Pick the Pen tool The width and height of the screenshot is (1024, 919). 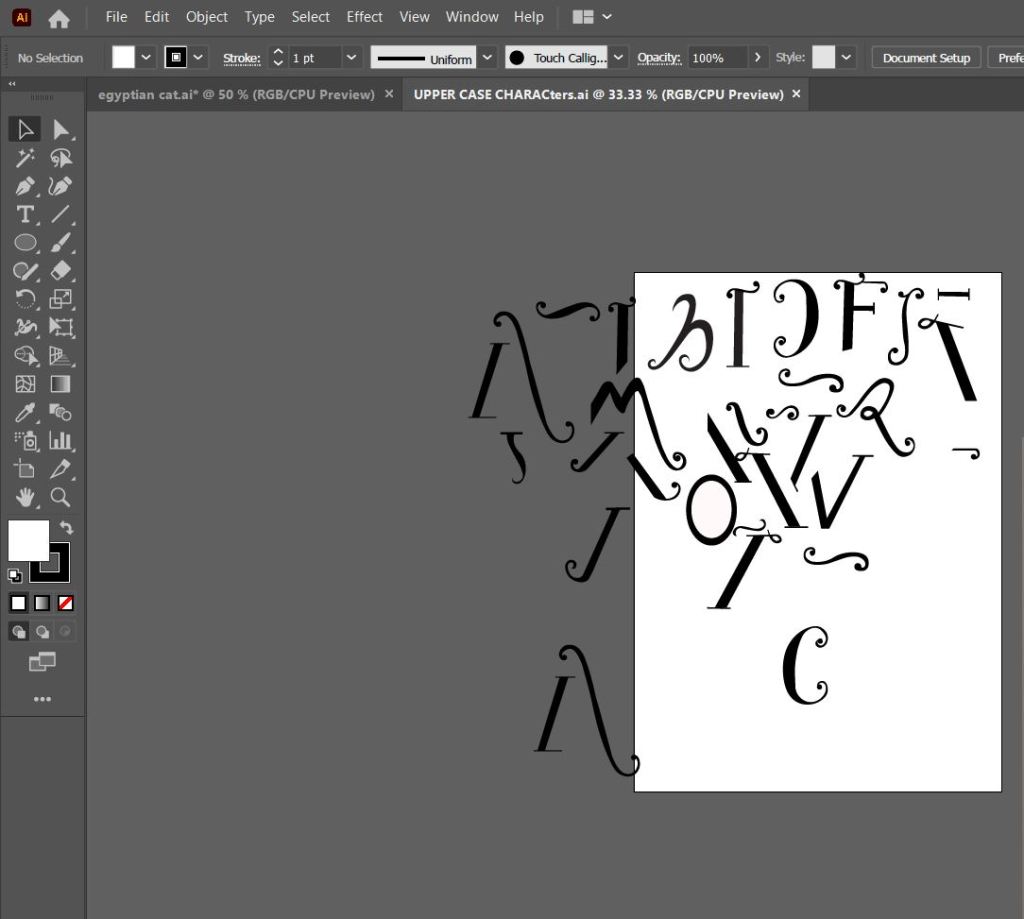25,186
